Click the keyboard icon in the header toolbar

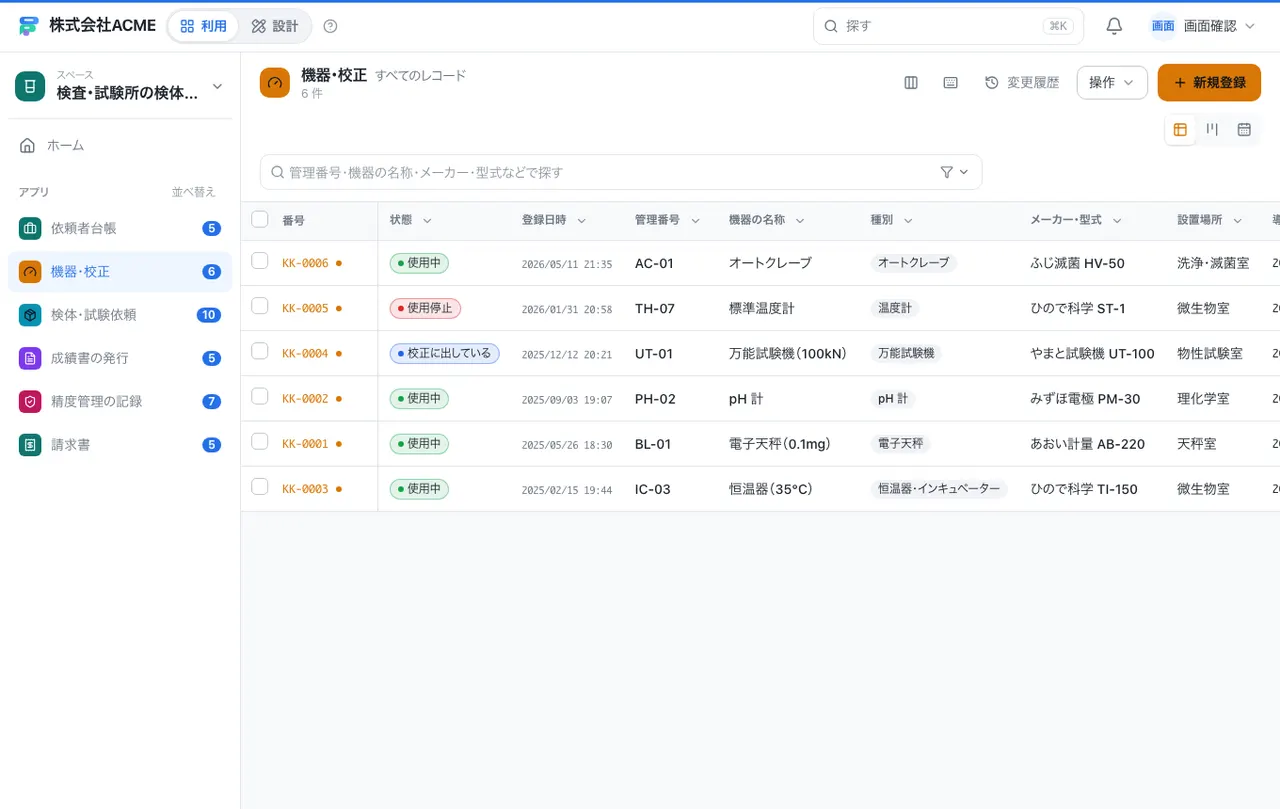(x=951, y=83)
